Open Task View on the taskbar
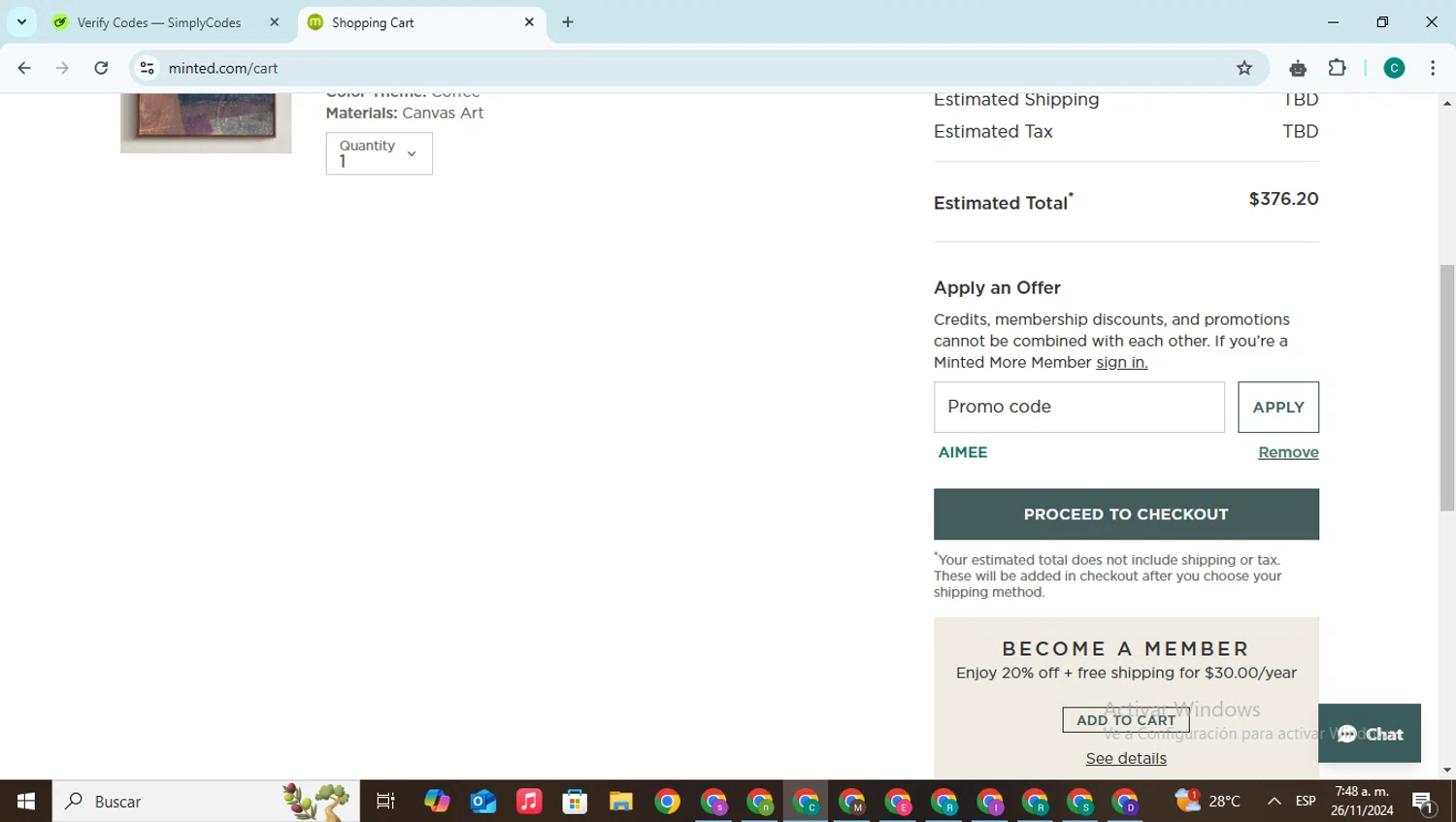Image resolution: width=1456 pixels, height=822 pixels. 385,801
